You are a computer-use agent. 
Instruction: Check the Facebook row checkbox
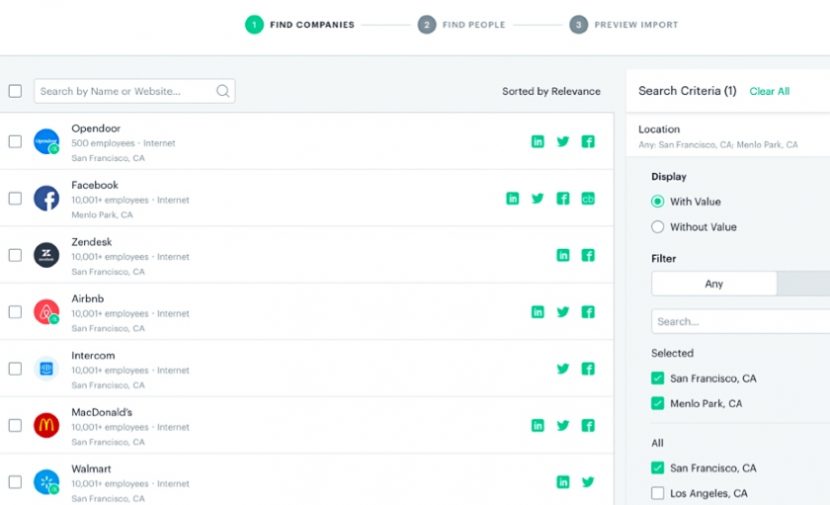click(x=15, y=199)
